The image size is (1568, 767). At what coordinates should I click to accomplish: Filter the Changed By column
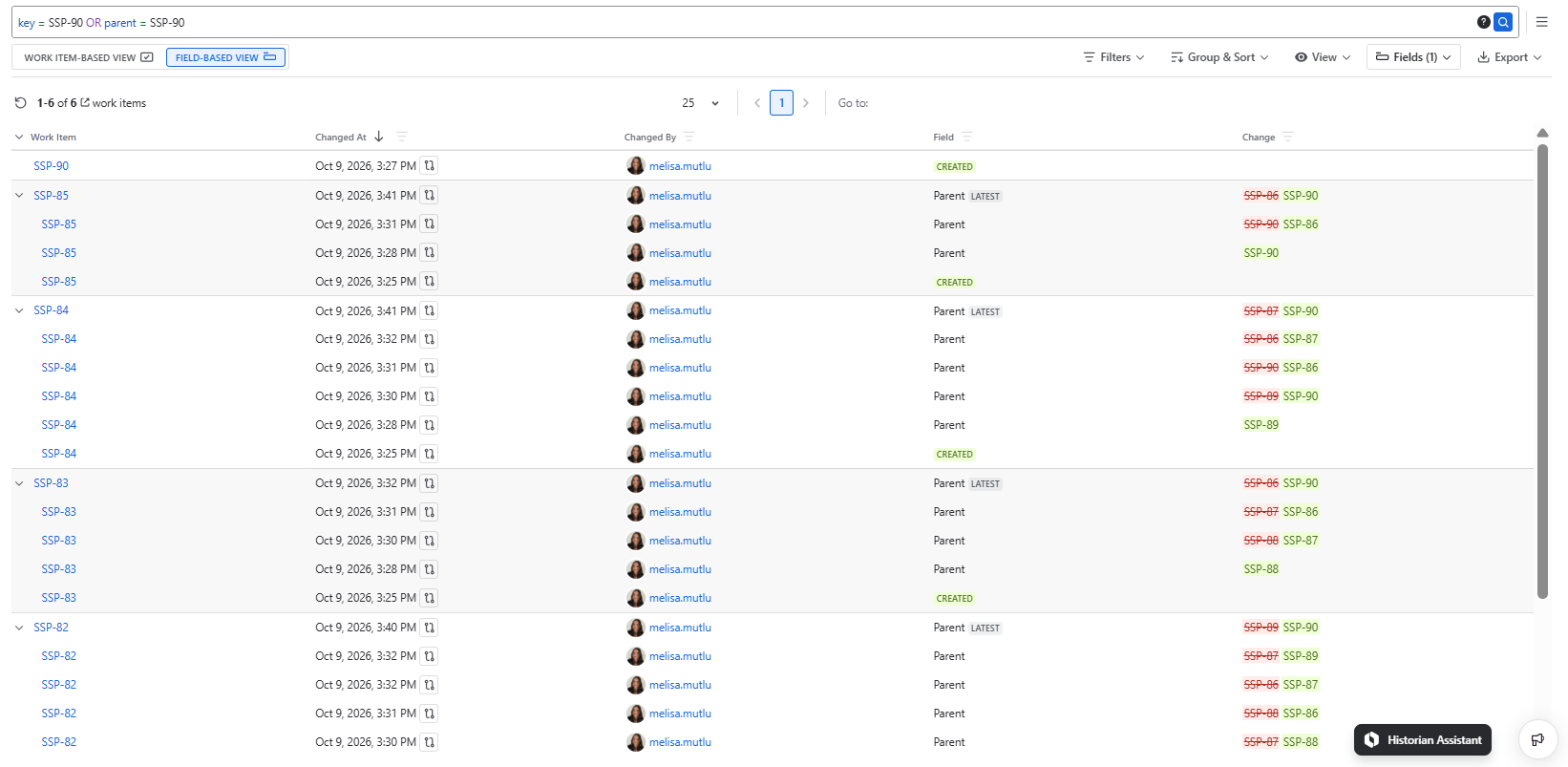[x=689, y=137]
